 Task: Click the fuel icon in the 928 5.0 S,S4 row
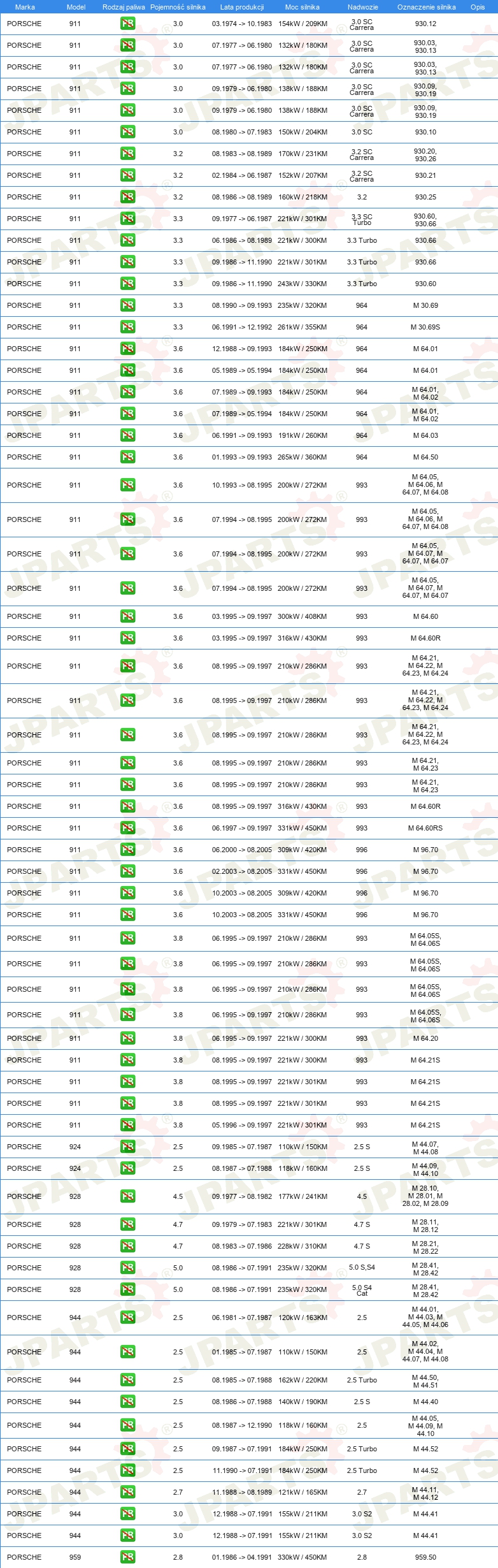click(127, 1268)
